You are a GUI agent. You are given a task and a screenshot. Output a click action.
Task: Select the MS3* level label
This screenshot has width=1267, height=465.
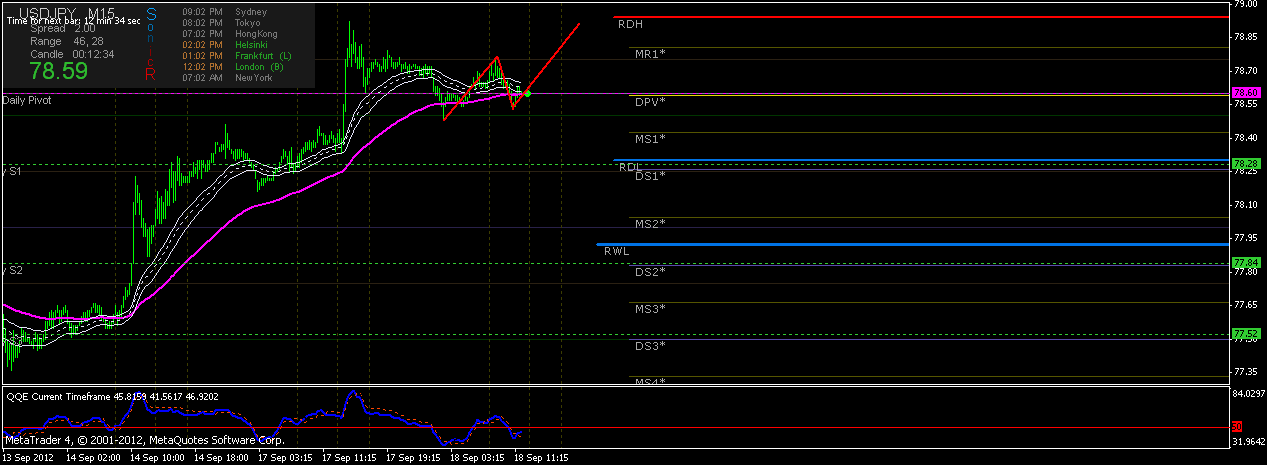[650, 309]
